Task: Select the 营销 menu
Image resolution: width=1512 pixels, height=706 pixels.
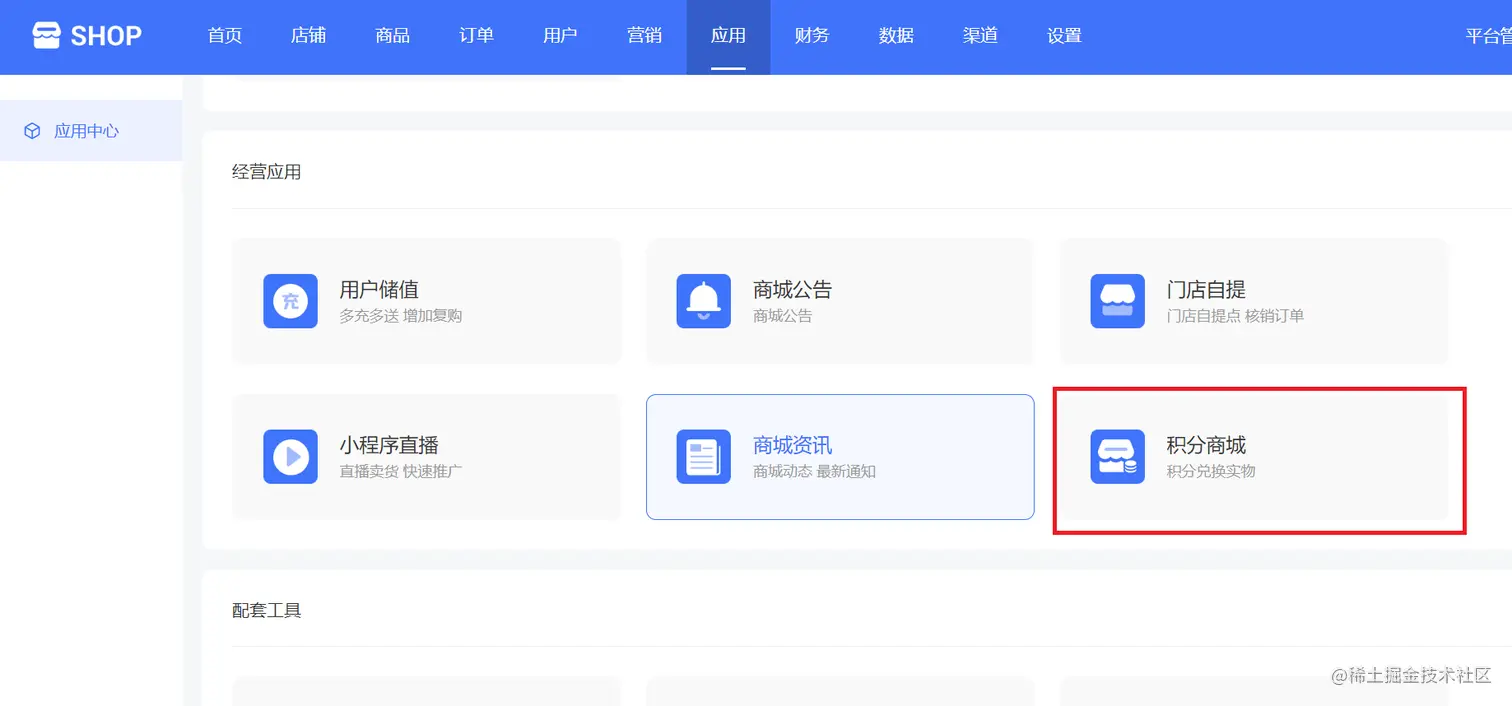Action: click(x=644, y=36)
